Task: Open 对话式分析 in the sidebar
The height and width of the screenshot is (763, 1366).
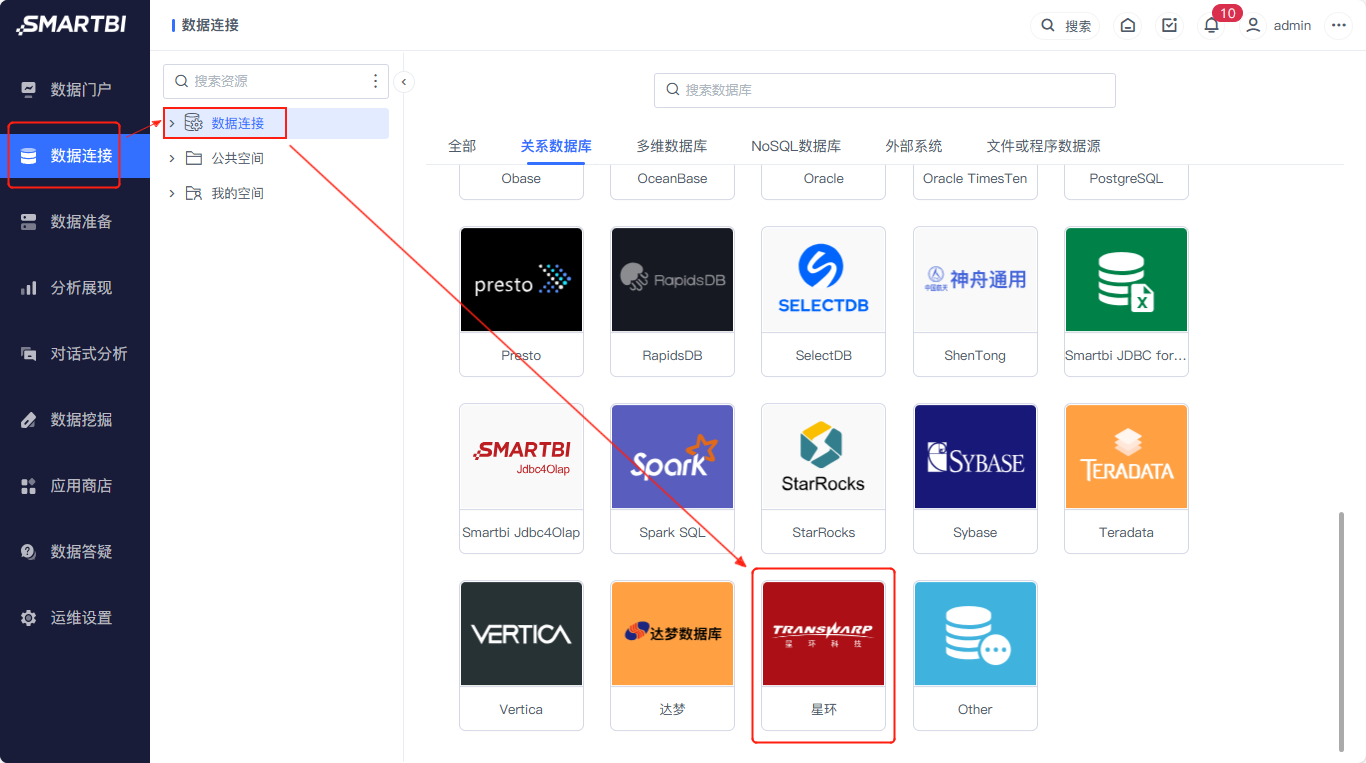Action: pos(75,354)
